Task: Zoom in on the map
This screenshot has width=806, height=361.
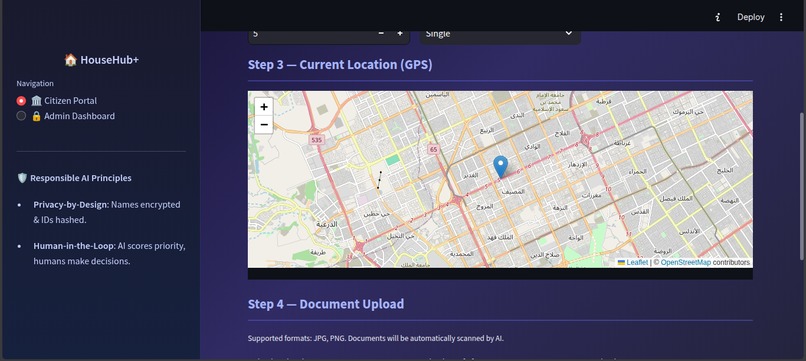Action: tap(264, 107)
